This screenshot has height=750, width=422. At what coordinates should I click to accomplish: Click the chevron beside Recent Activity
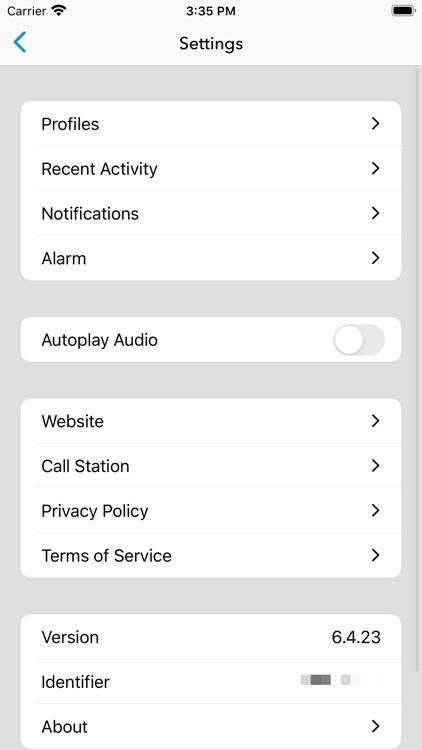(x=376, y=168)
